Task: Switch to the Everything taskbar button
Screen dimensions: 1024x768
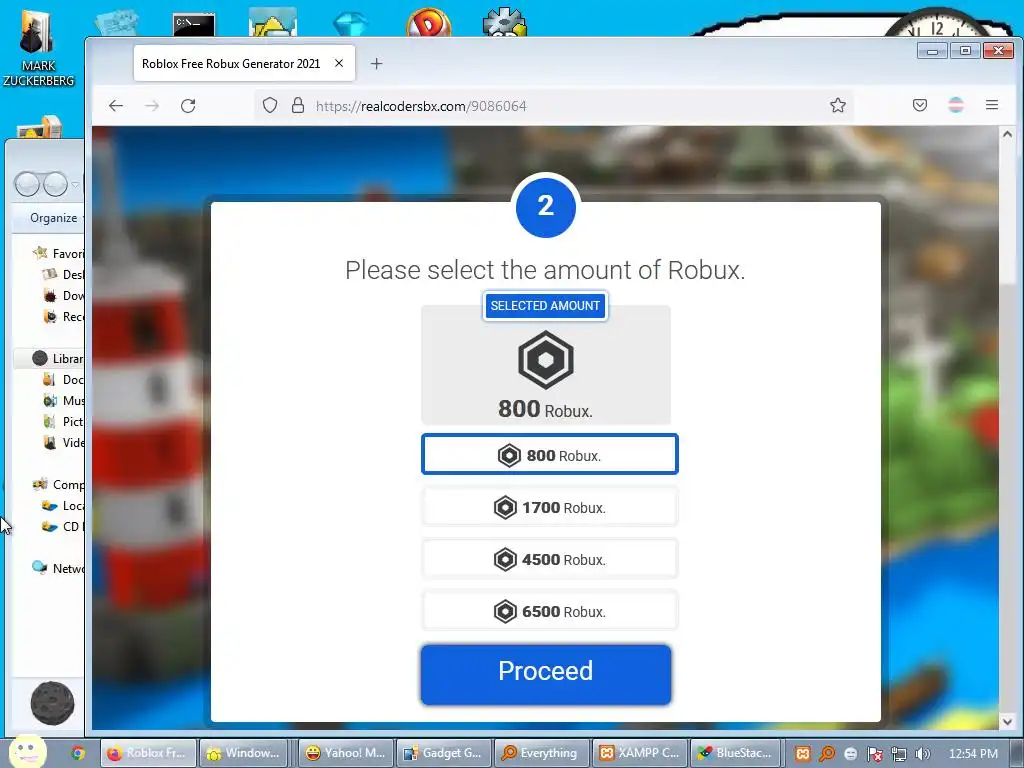Action: coord(541,753)
